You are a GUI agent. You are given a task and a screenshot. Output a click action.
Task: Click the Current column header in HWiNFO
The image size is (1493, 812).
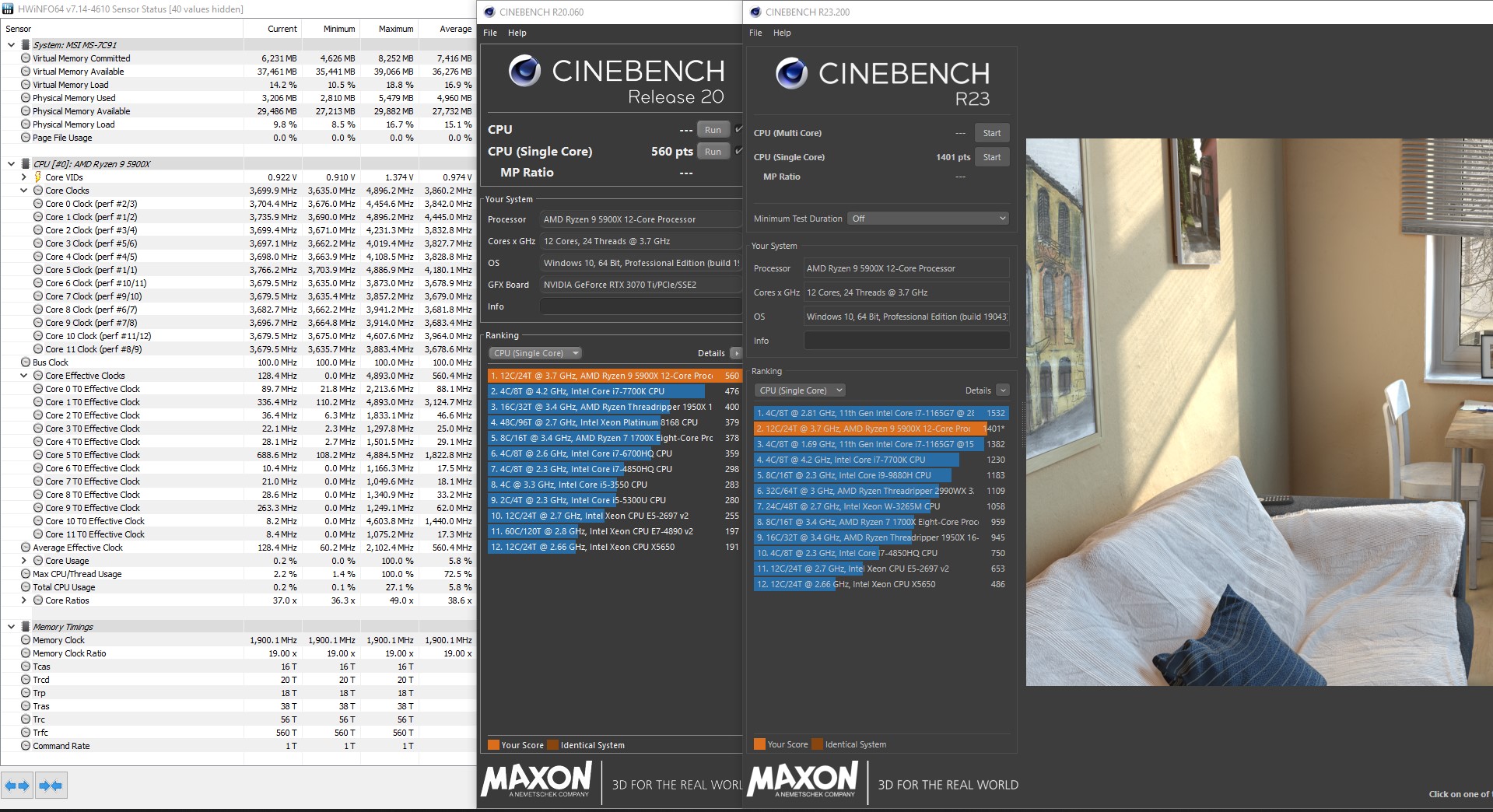coord(272,29)
